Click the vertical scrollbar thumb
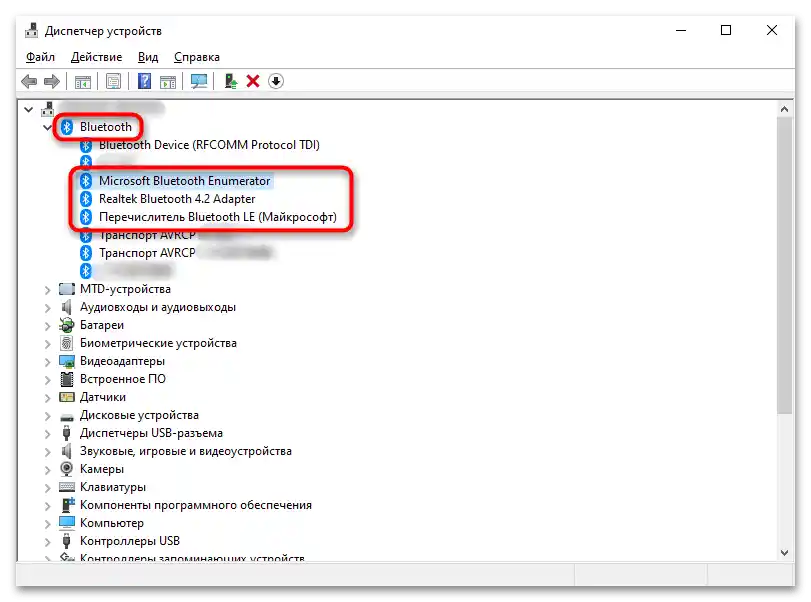The width and height of the screenshot is (811, 602). click(x=784, y=265)
